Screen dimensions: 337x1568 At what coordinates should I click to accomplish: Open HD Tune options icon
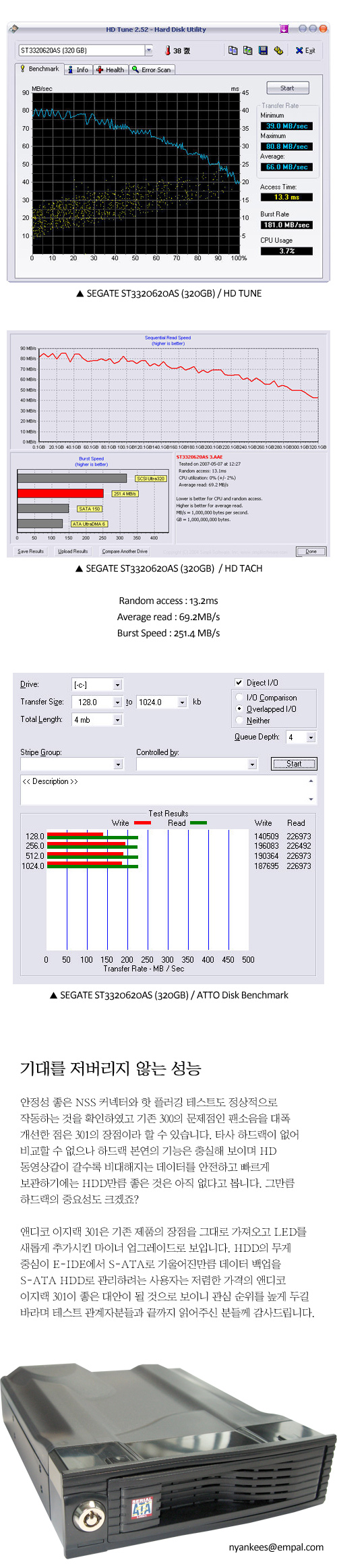point(278,51)
